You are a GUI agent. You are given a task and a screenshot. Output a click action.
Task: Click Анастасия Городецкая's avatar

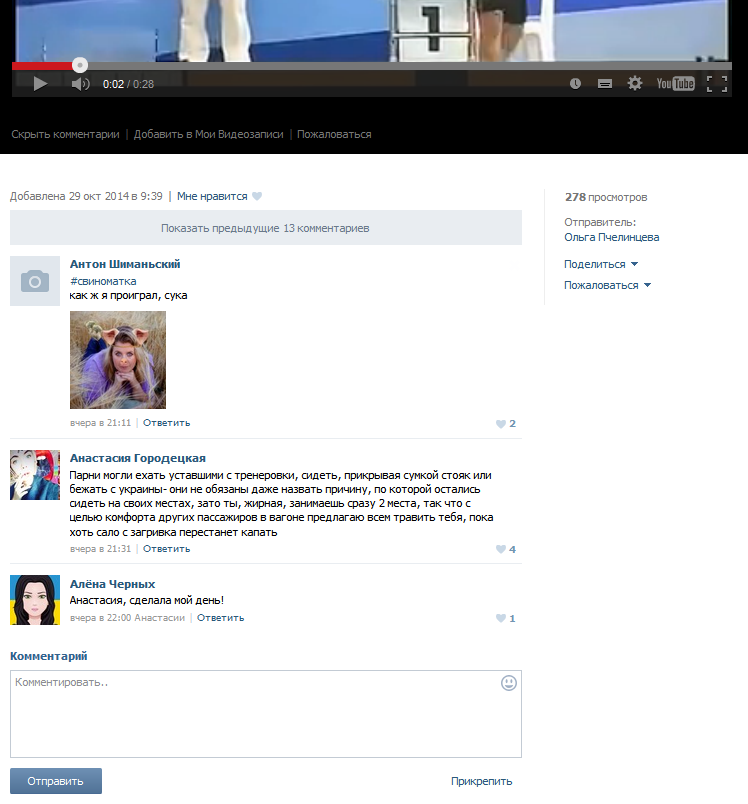click(x=35, y=475)
